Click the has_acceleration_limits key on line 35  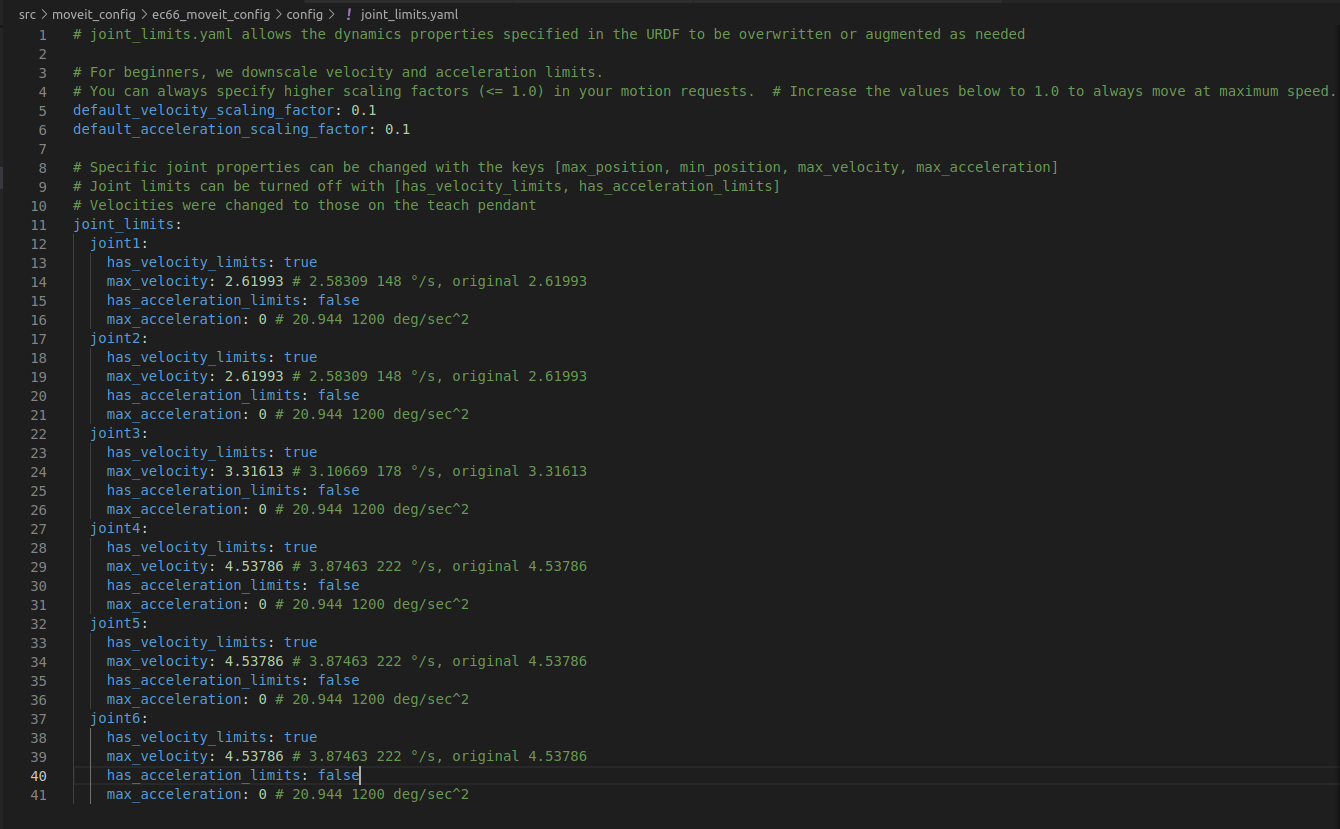[x=204, y=681]
